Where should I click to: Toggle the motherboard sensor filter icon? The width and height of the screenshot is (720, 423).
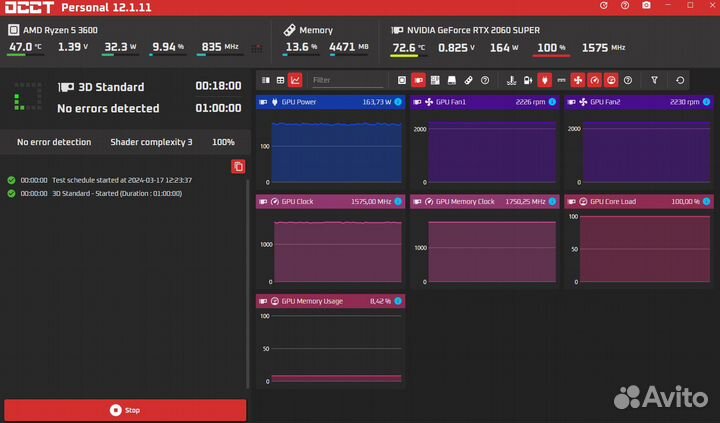(x=435, y=80)
